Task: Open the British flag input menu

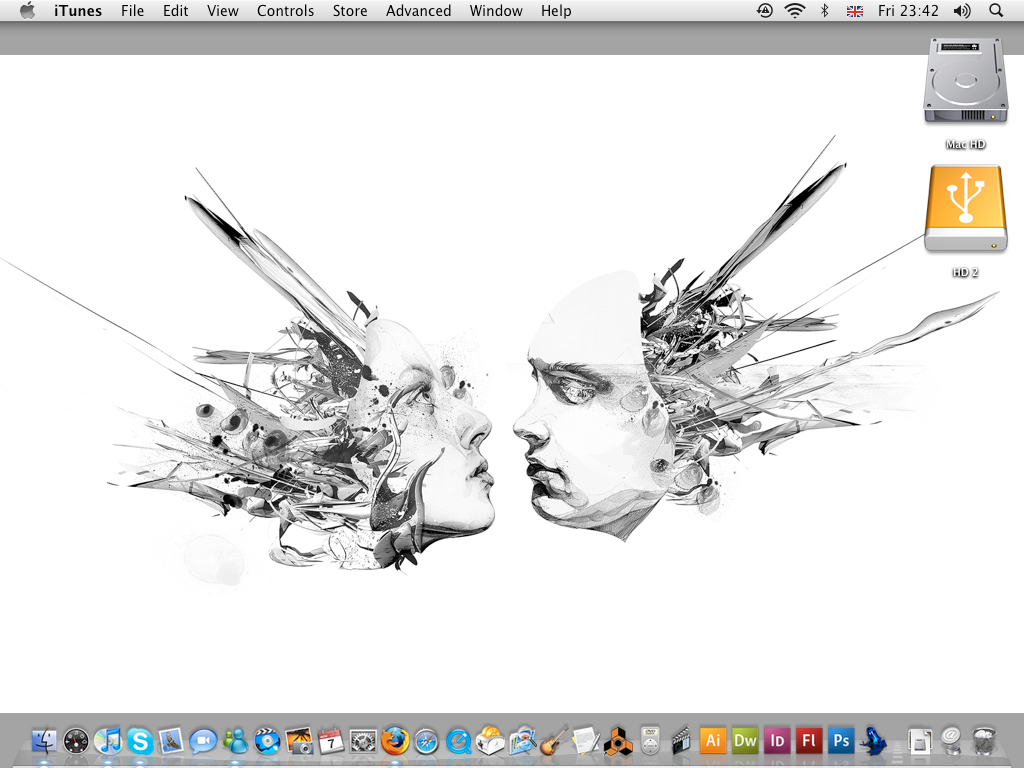Action: coord(855,10)
